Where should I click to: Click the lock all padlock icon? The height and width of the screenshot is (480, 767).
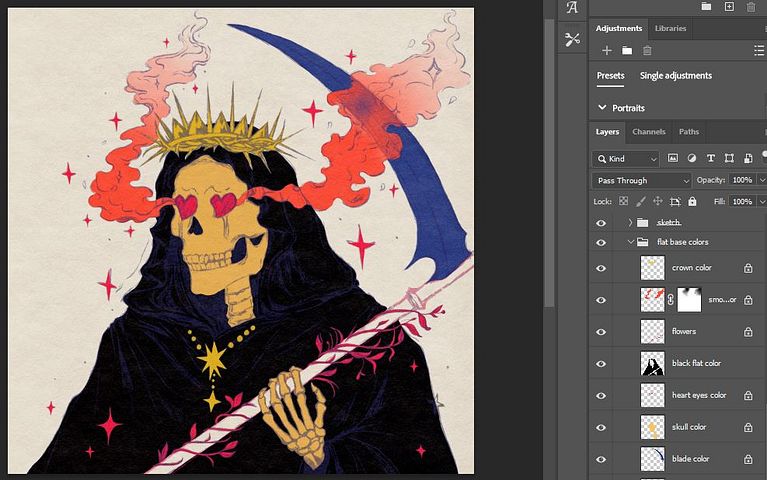692,201
